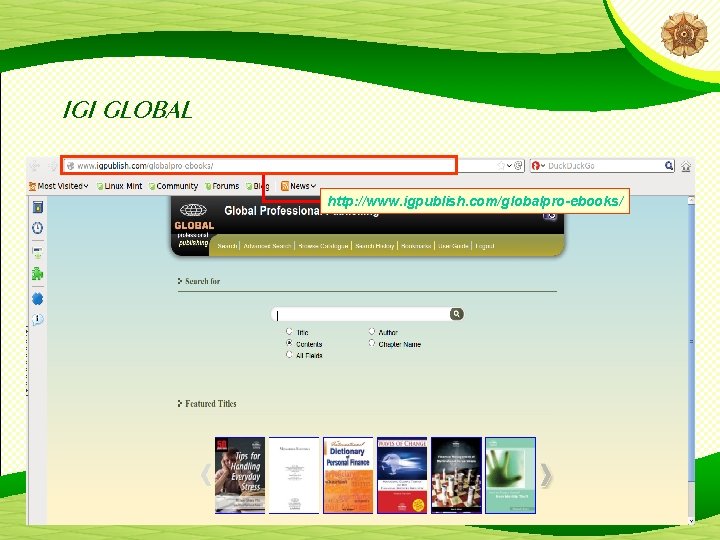
Task: Open the green puzzle add-ons sidebar icon
Action: 38,274
